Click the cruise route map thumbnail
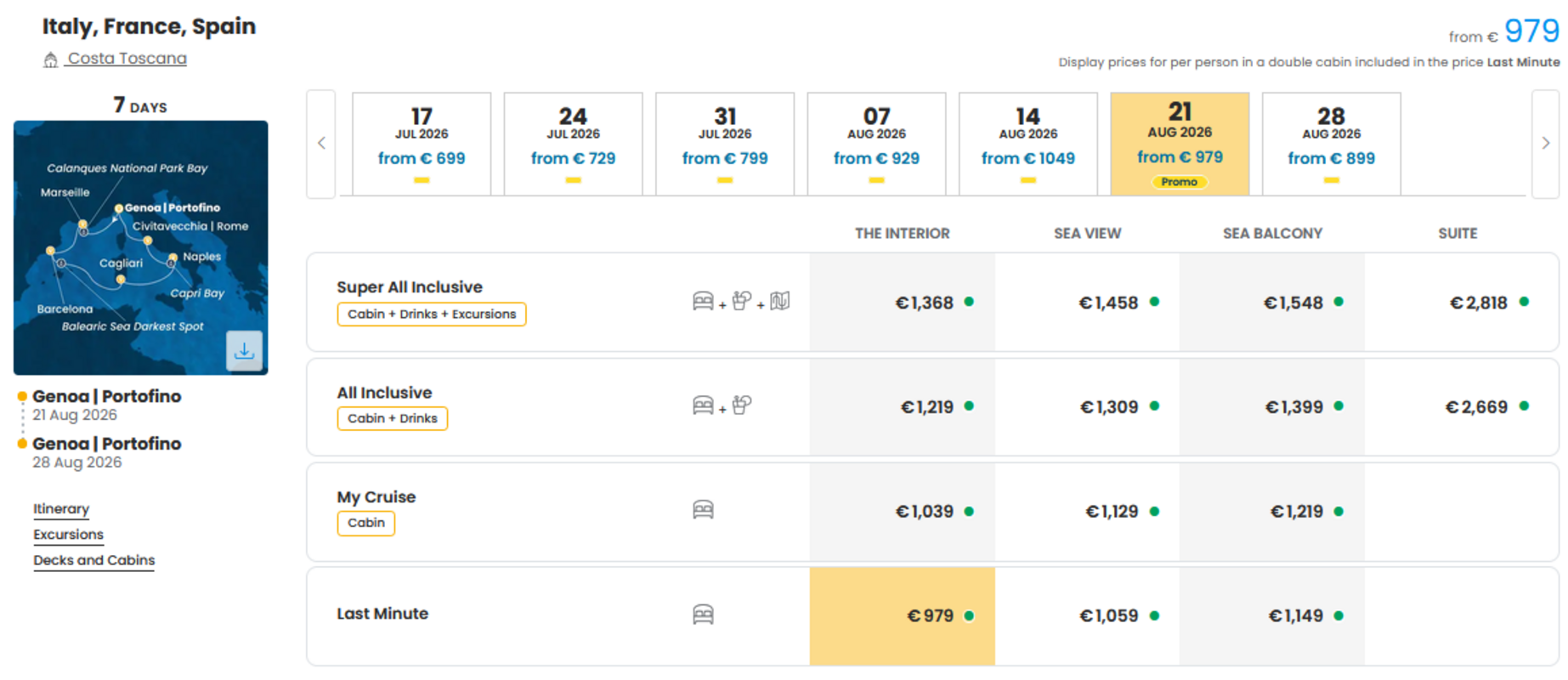 (141, 247)
